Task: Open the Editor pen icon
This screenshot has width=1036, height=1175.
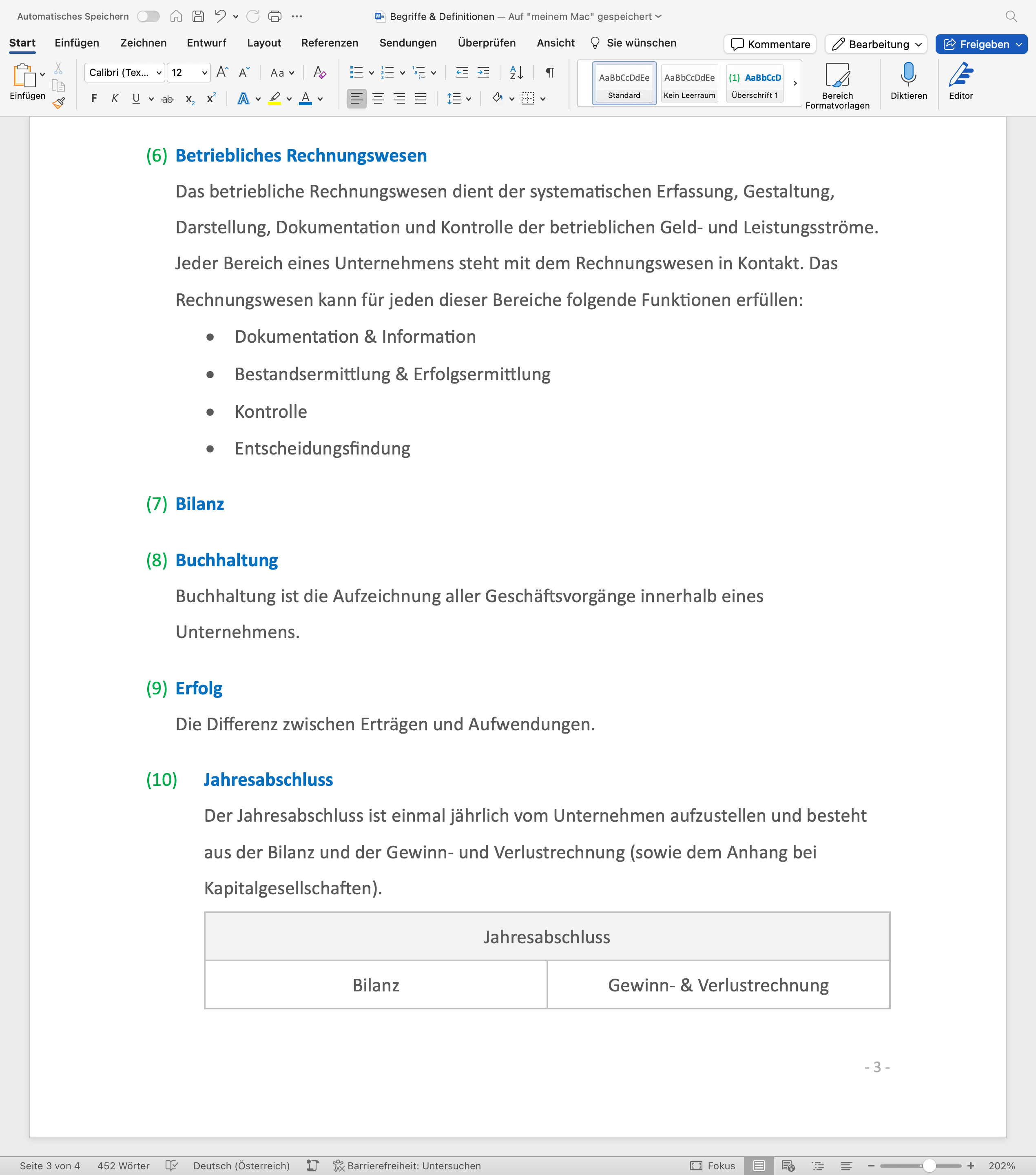Action: point(960,75)
